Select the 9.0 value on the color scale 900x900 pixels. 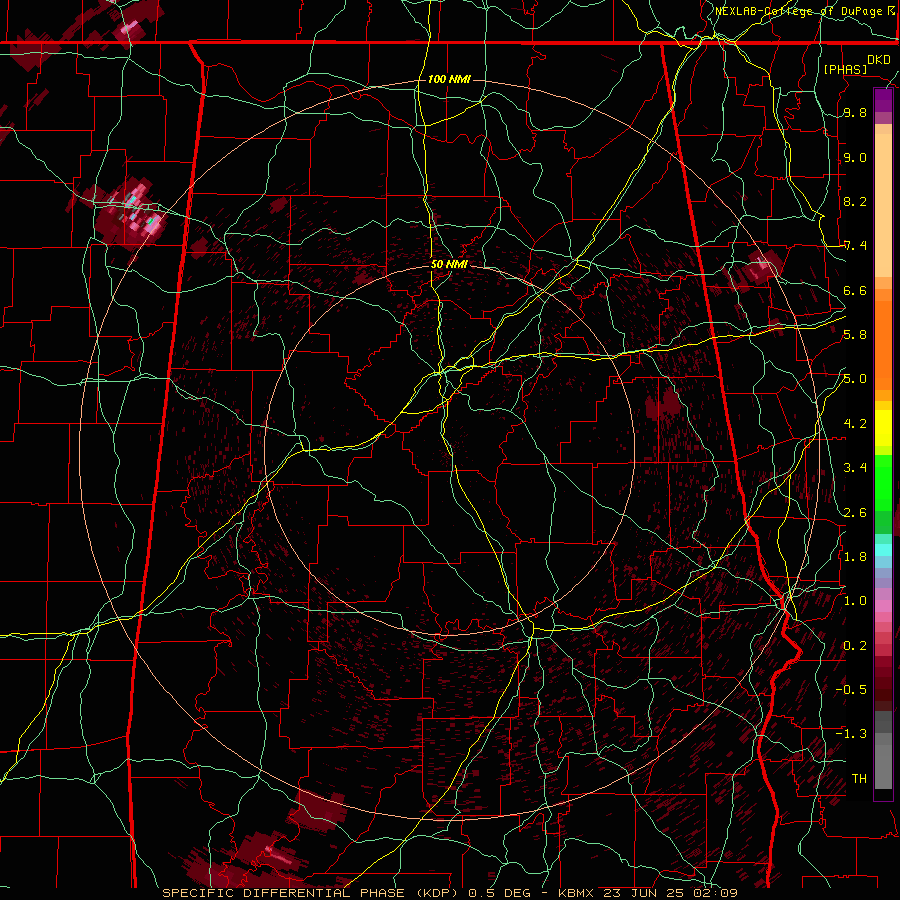pos(855,157)
